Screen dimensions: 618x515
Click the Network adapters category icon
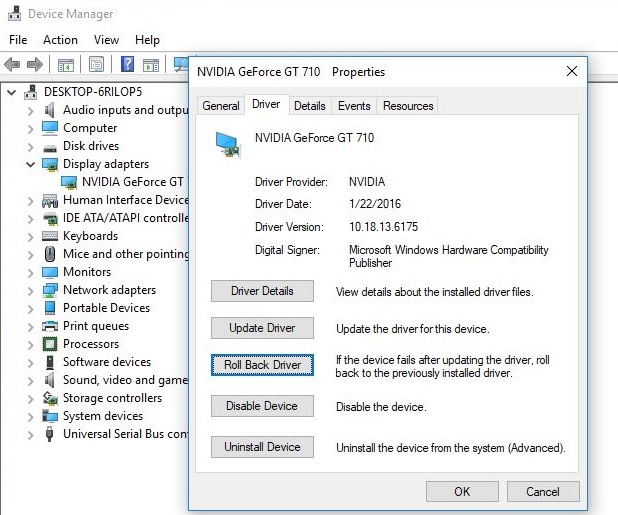[x=50, y=290]
